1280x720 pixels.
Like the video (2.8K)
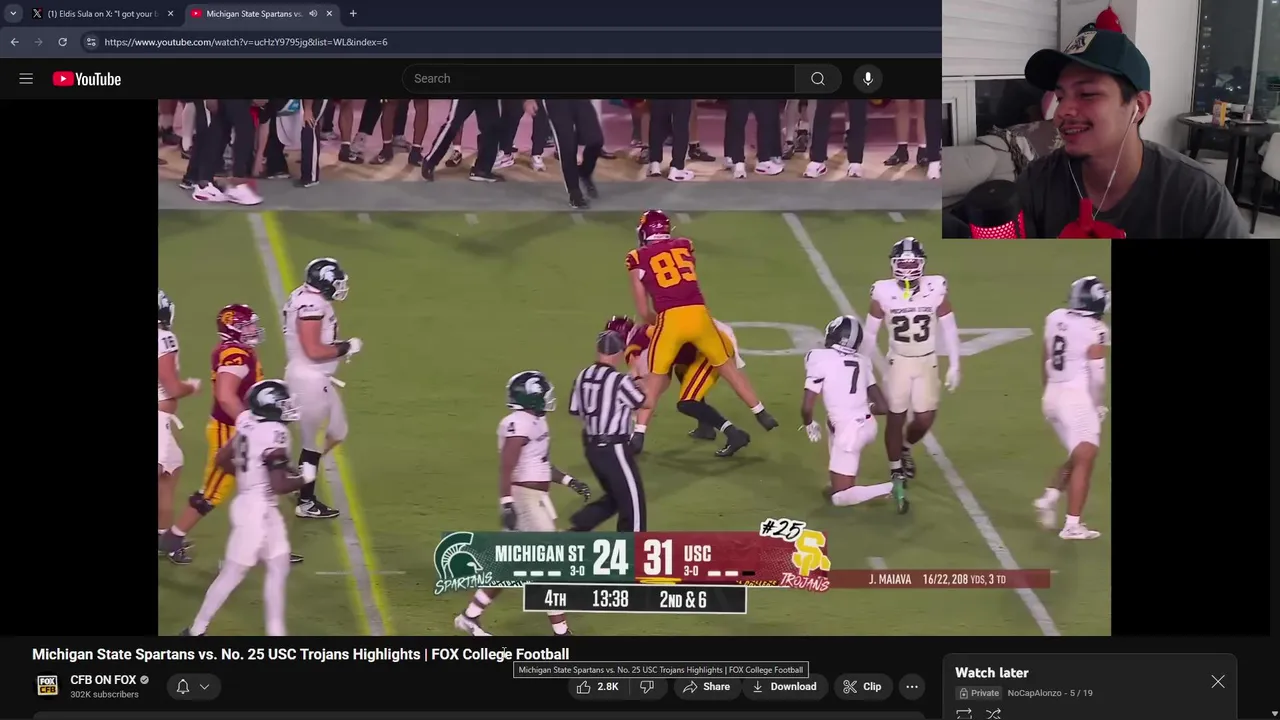[597, 687]
